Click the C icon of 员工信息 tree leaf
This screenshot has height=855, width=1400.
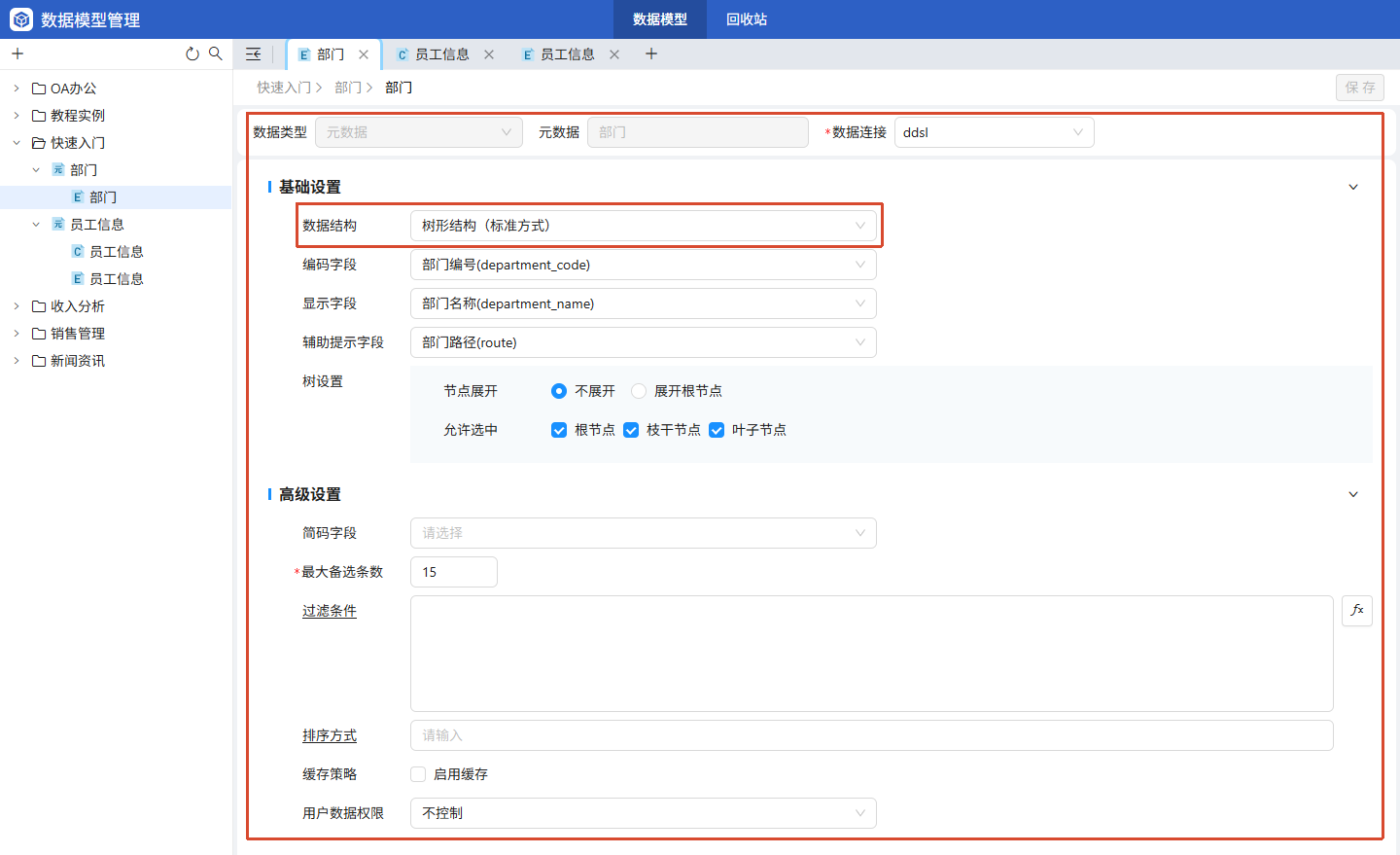[x=78, y=252]
